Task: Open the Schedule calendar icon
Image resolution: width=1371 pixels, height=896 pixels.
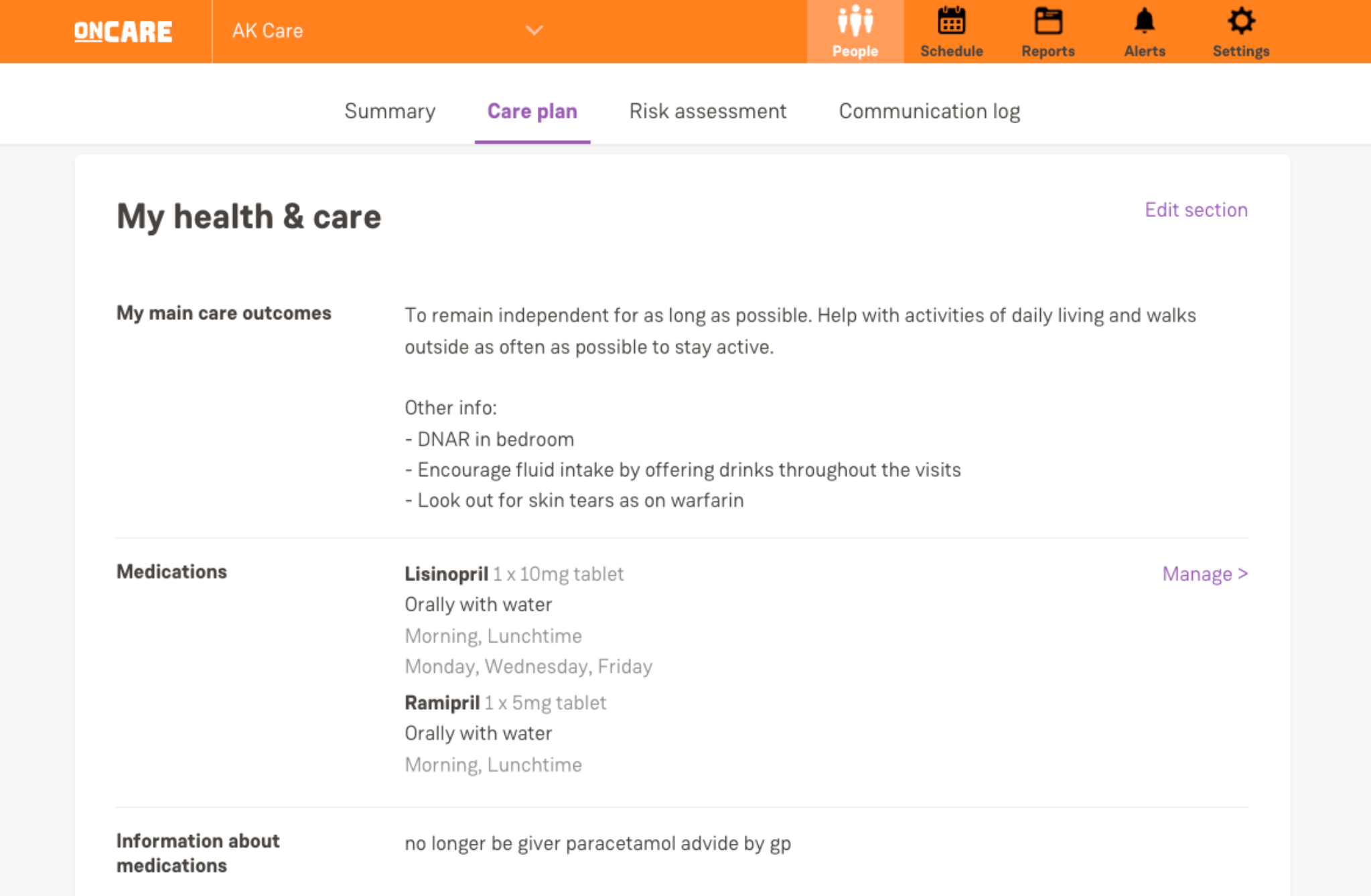Action: 951,22
